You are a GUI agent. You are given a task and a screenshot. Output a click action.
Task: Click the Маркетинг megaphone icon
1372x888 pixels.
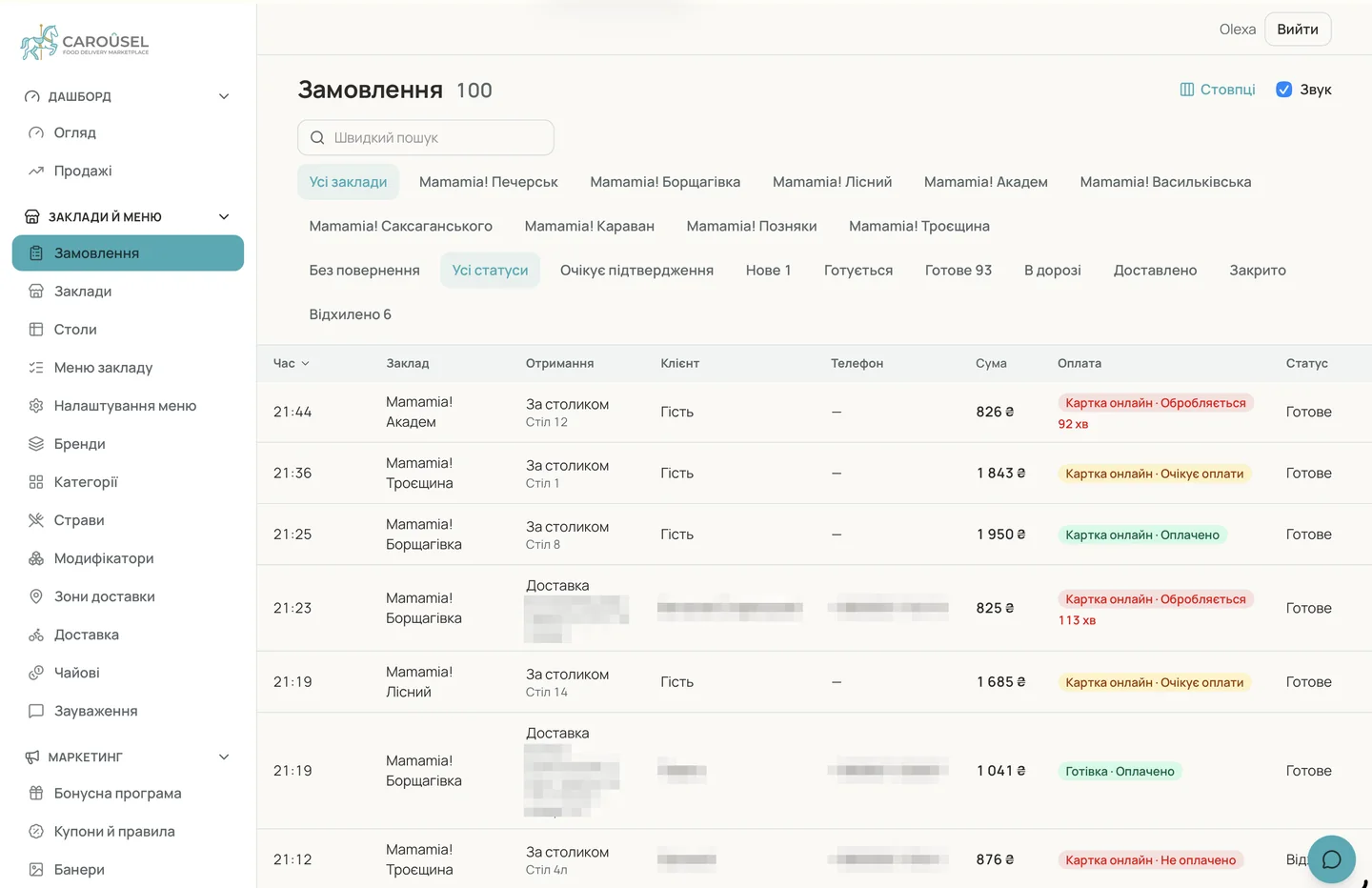[x=32, y=757]
